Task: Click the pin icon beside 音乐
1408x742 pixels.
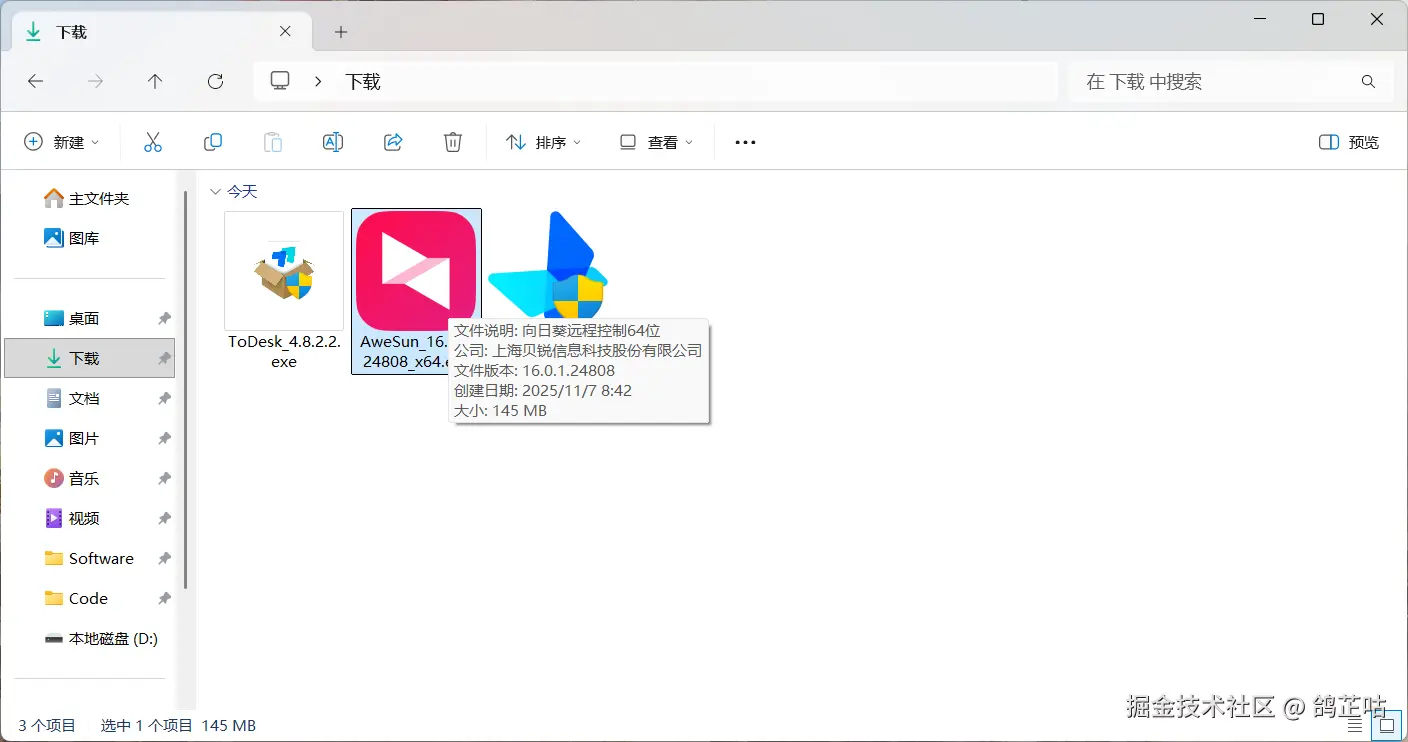Action: [x=164, y=478]
